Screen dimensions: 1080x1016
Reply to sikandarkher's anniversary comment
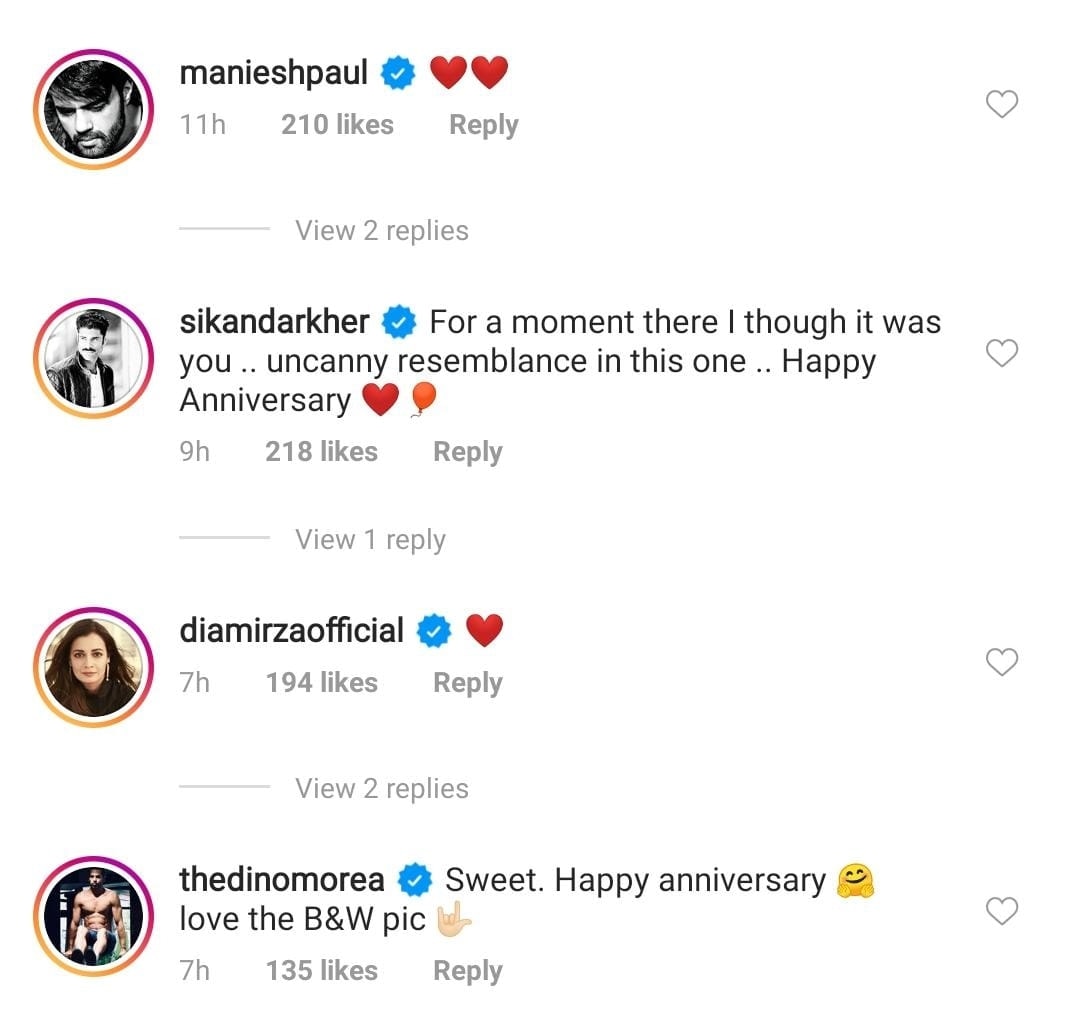(x=467, y=452)
